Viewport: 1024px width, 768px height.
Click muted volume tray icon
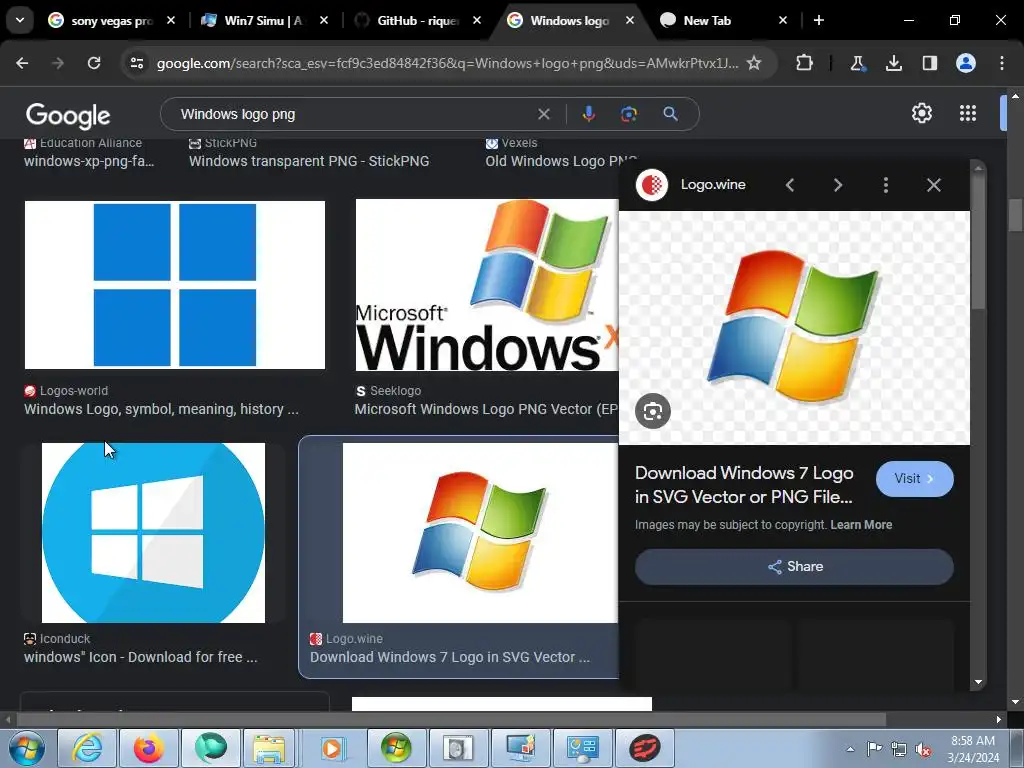pos(923,750)
